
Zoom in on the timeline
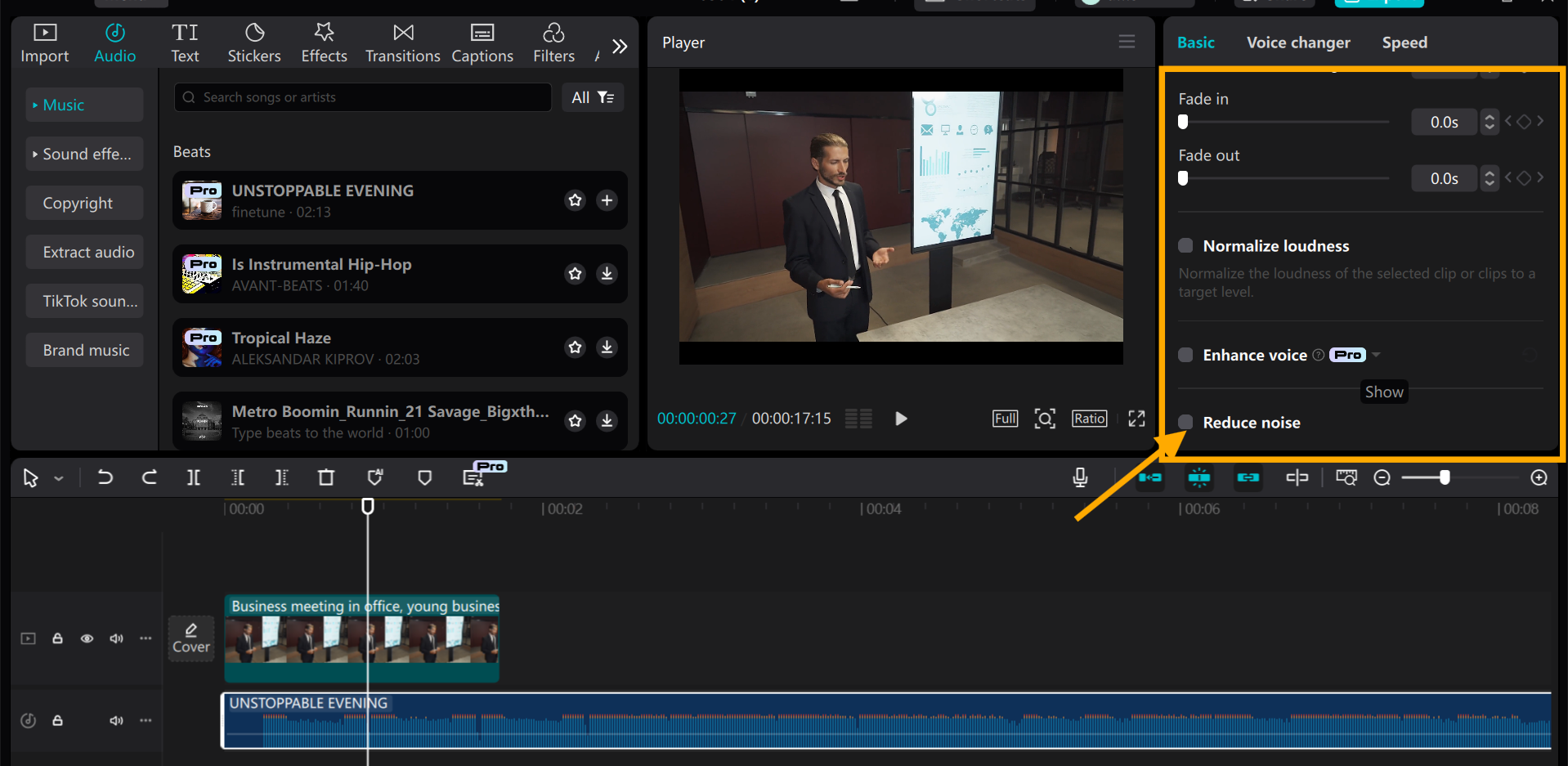pyautogui.click(x=1539, y=477)
